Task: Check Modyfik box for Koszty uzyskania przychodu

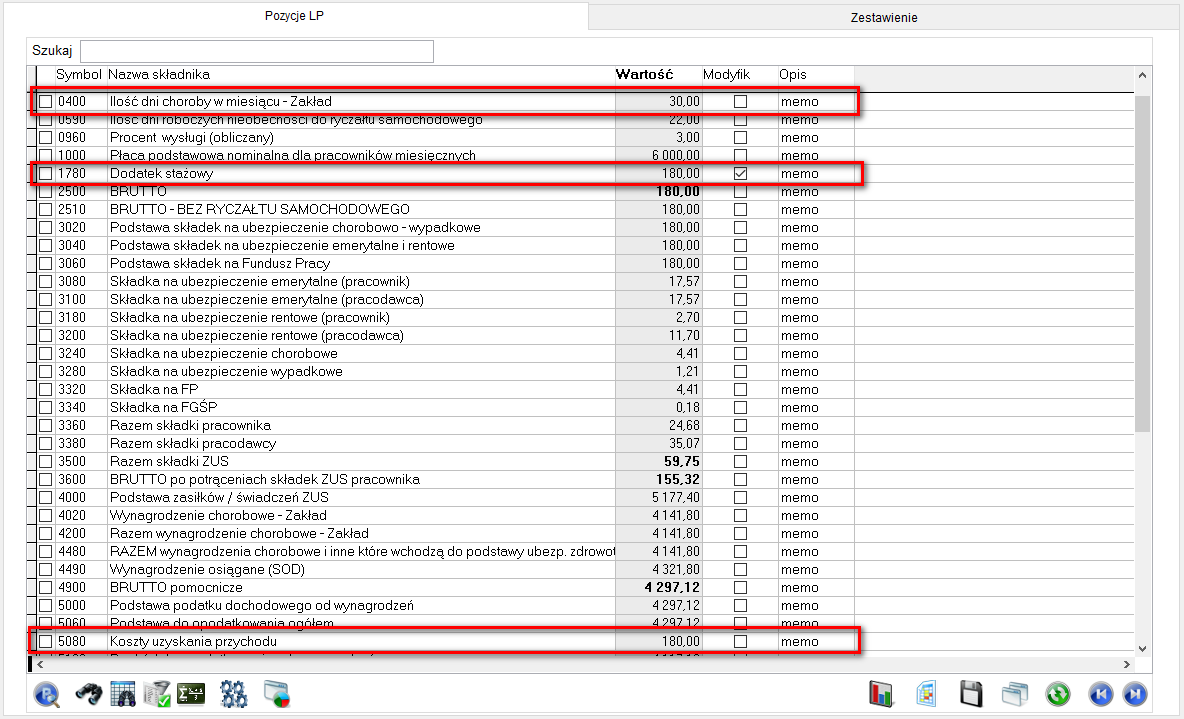Action: tap(741, 641)
